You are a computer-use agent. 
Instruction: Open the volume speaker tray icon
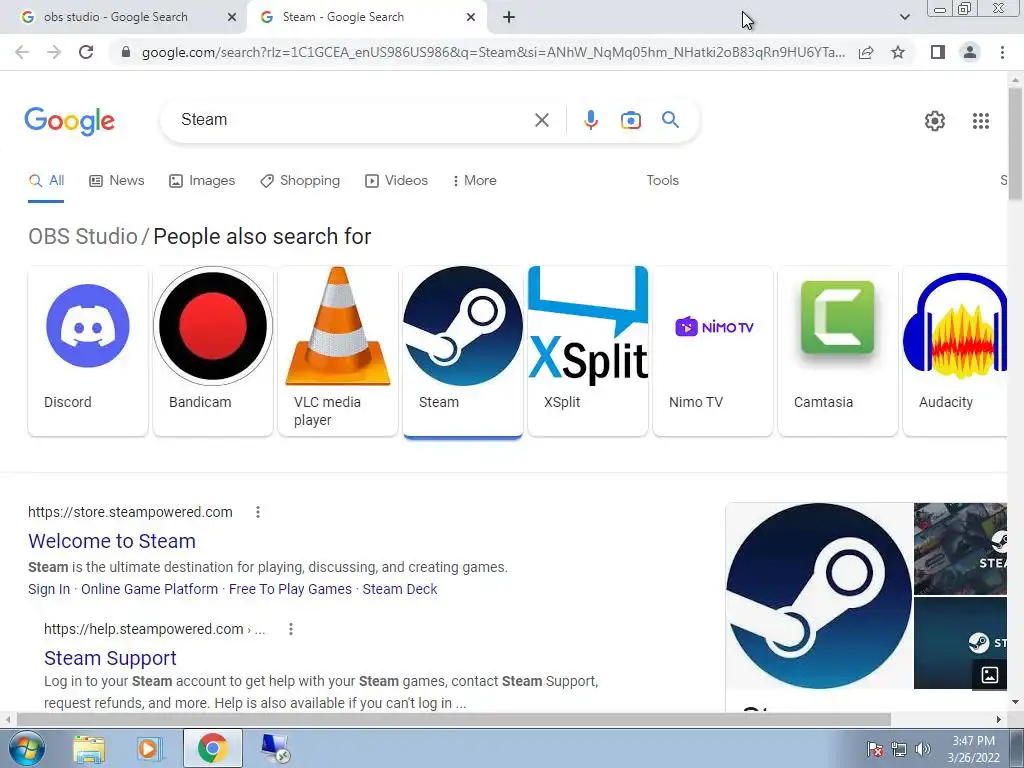coord(922,749)
